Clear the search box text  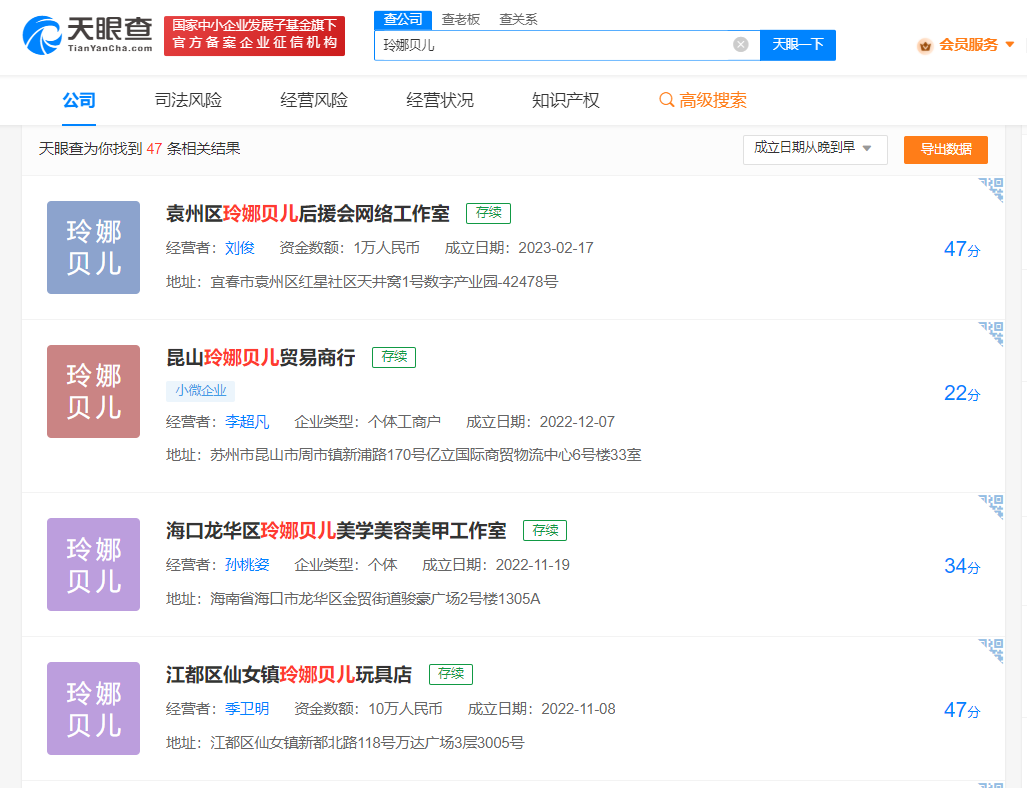[x=740, y=44]
